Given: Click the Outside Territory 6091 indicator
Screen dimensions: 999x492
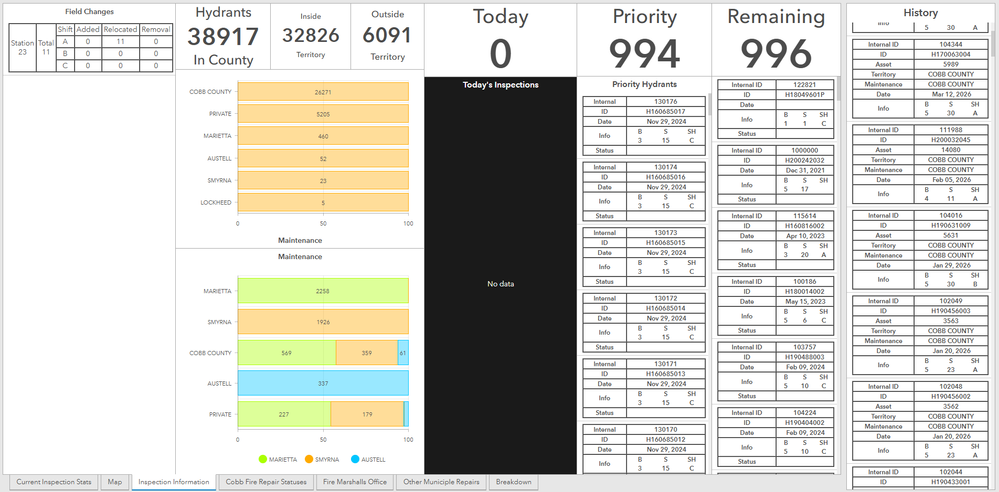Looking at the screenshot, I should [387, 37].
